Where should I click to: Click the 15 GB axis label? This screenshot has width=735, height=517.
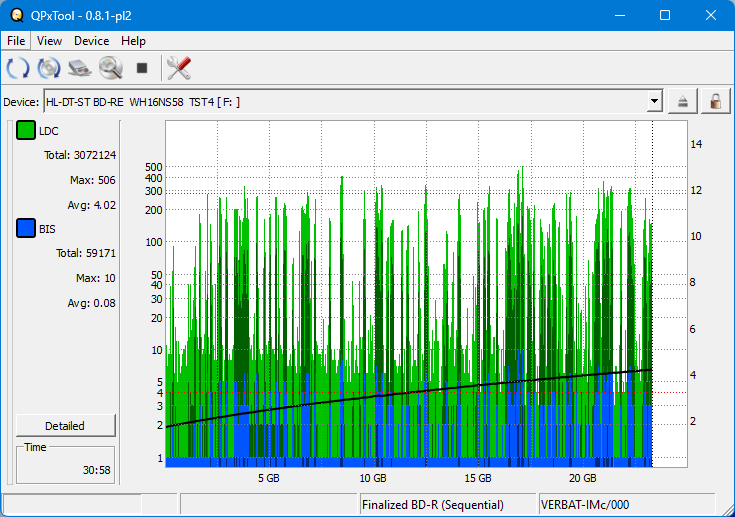coord(478,478)
